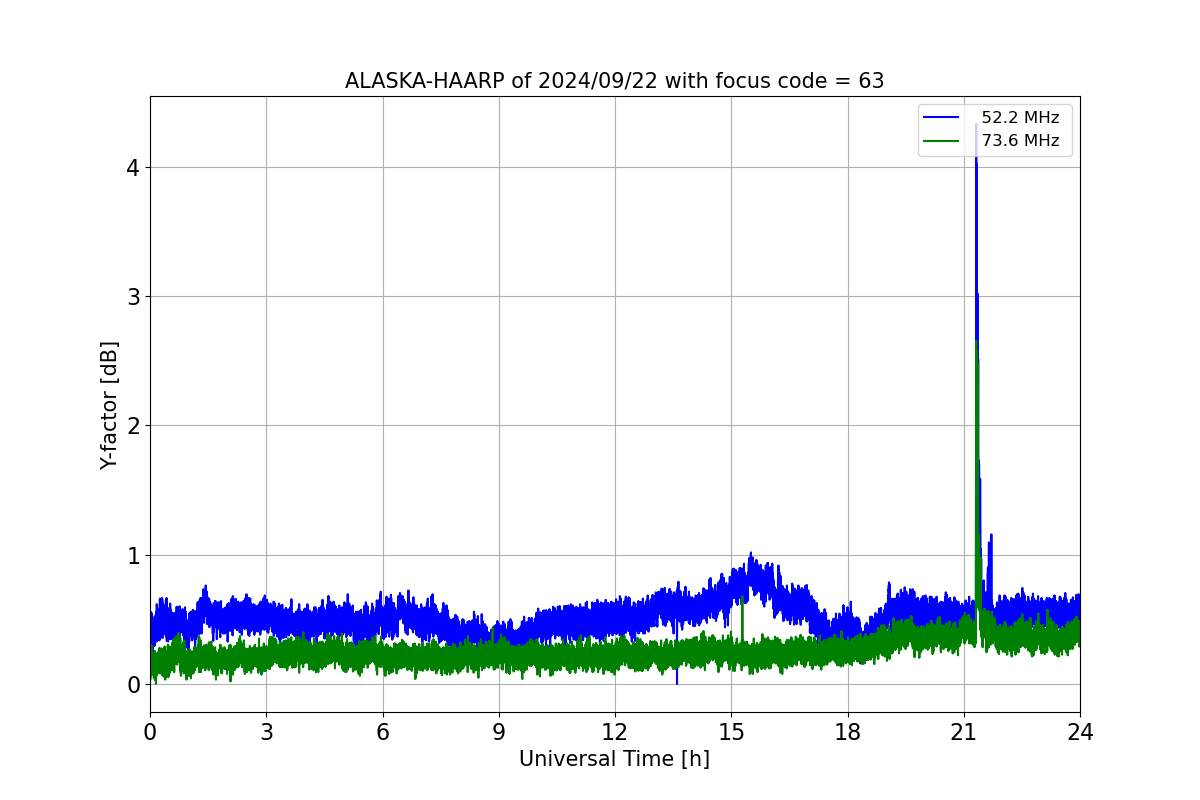Screen dimensions: 1200x800
Task: Click the '73.6 MHz' legend label
Action: 1020,141
